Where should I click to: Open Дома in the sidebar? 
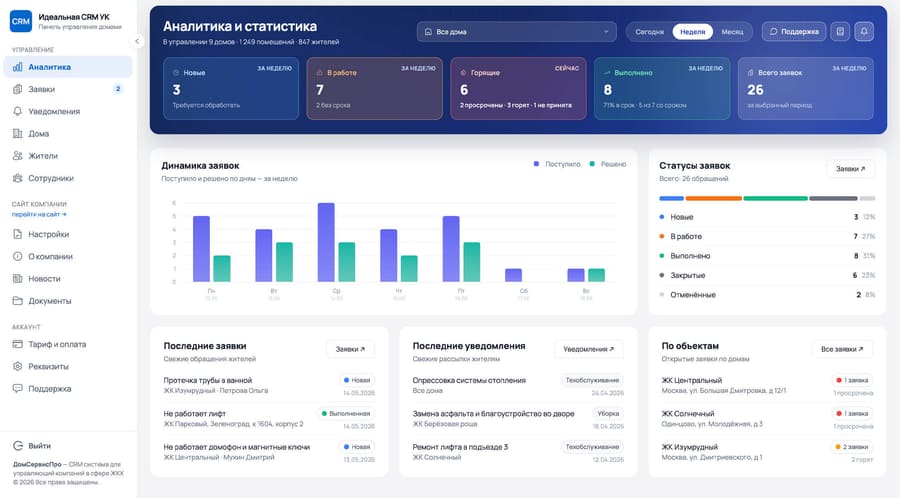[x=68, y=134]
